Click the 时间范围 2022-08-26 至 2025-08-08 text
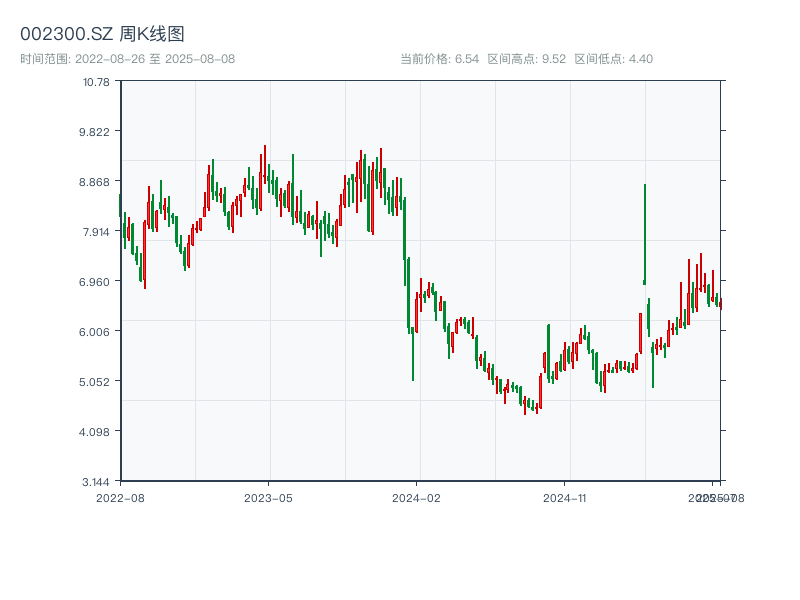The width and height of the screenshot is (800, 600). pos(128,59)
